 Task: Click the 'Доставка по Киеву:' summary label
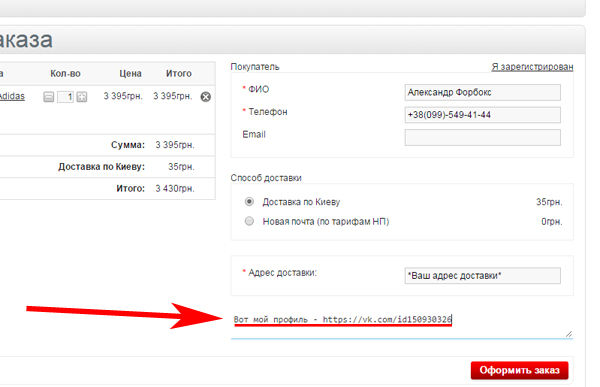[x=101, y=167]
